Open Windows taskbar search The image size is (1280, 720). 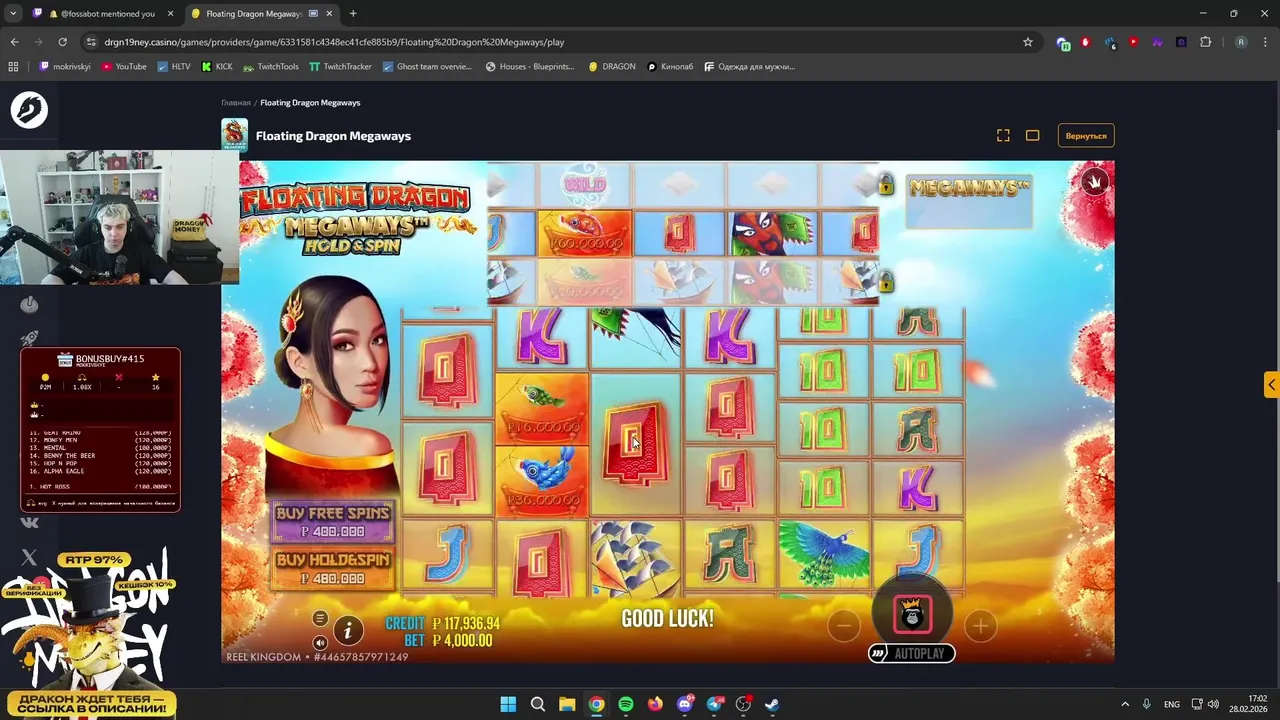537,704
